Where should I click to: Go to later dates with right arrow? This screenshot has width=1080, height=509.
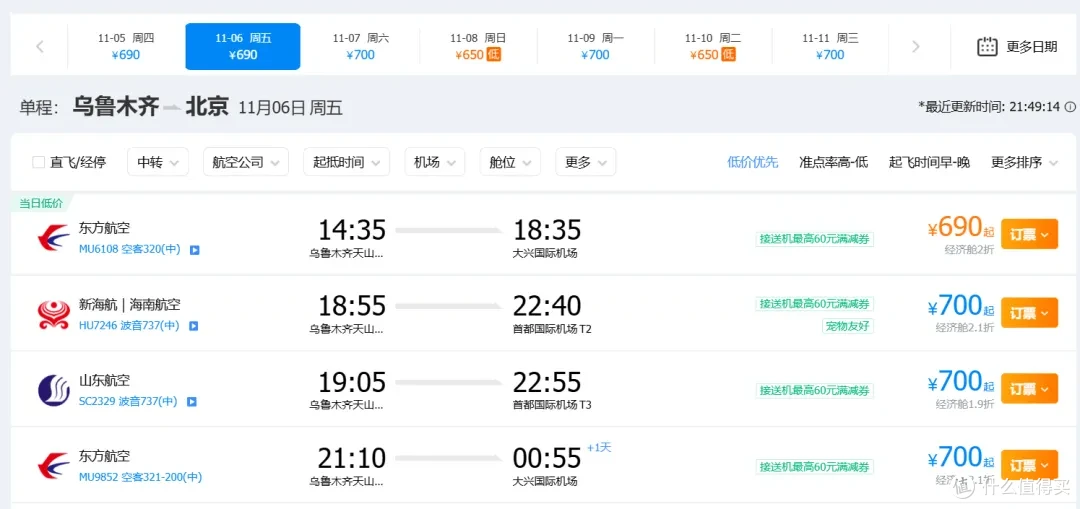coord(915,47)
